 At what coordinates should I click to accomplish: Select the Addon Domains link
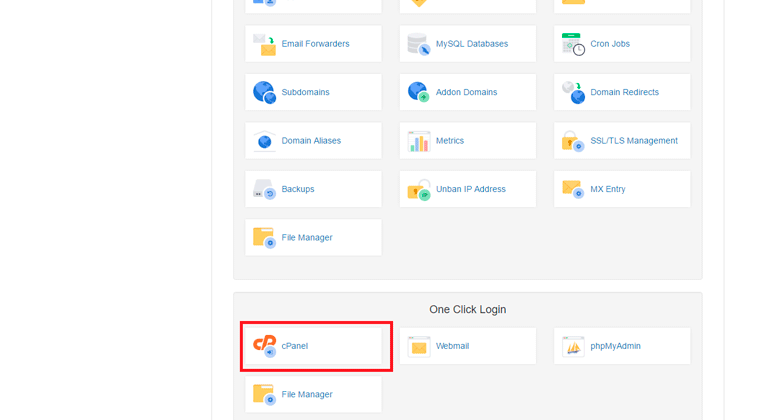click(466, 92)
